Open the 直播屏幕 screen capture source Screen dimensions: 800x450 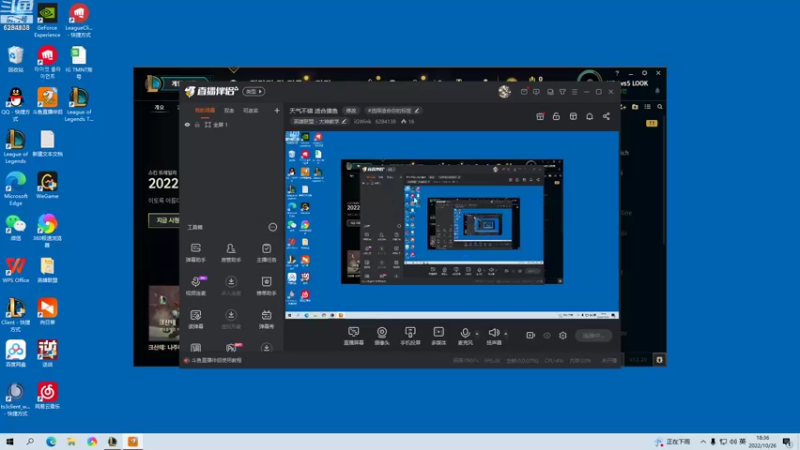[x=354, y=336]
